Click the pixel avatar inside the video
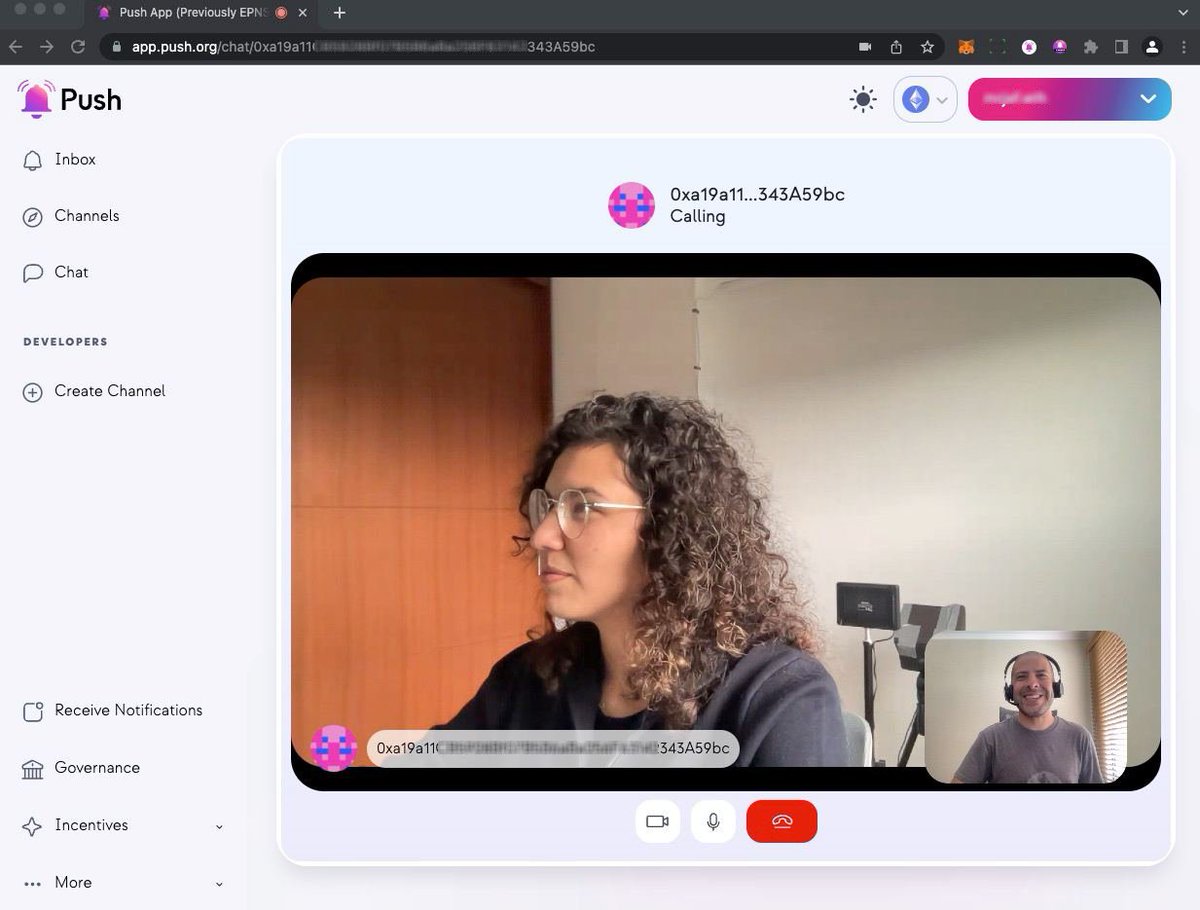This screenshot has height=910, width=1200. click(x=334, y=748)
